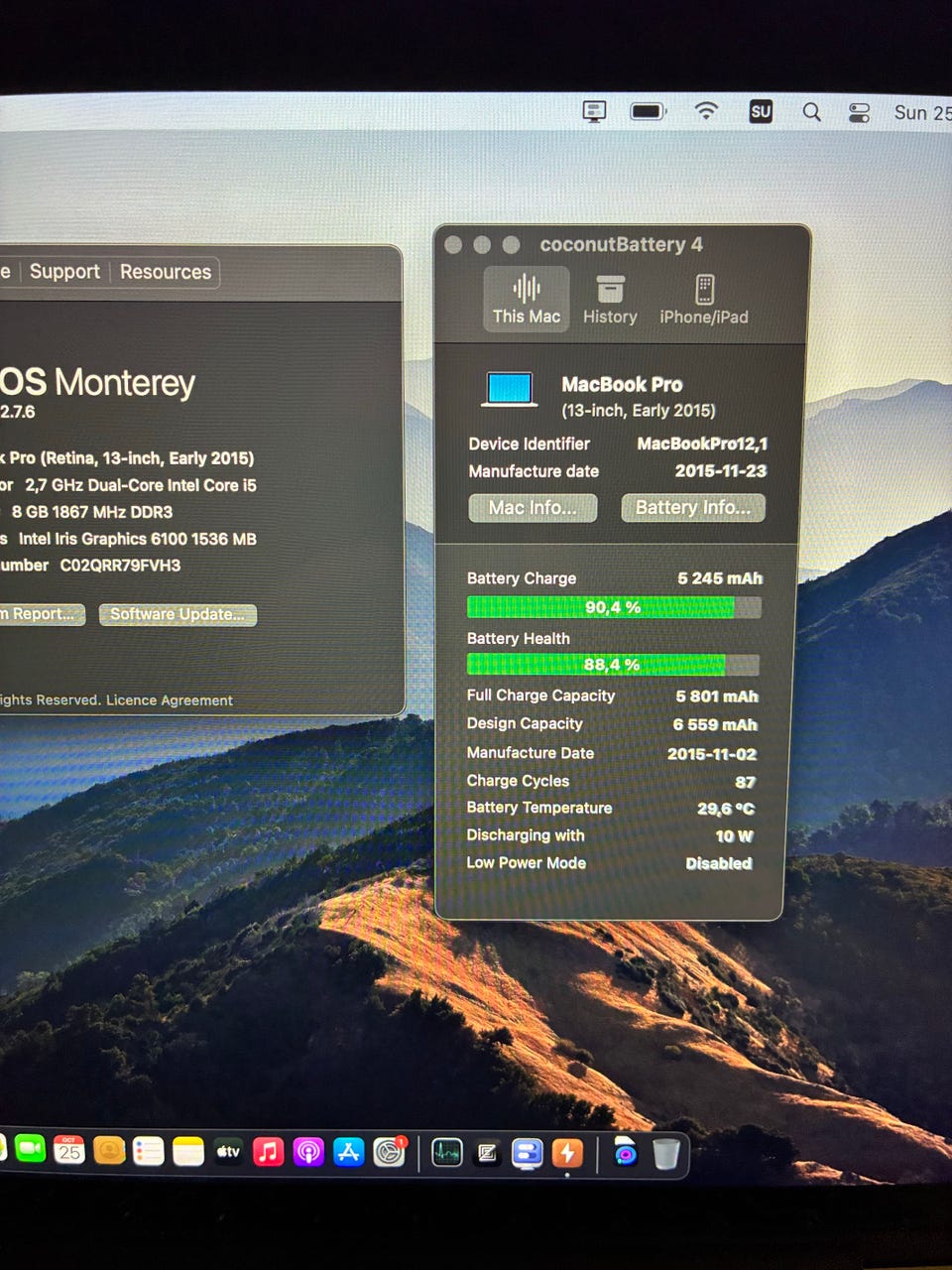Image resolution: width=952 pixels, height=1270 pixels.
Task: Open the Licence Agreement link
Action: pyautogui.click(x=170, y=700)
